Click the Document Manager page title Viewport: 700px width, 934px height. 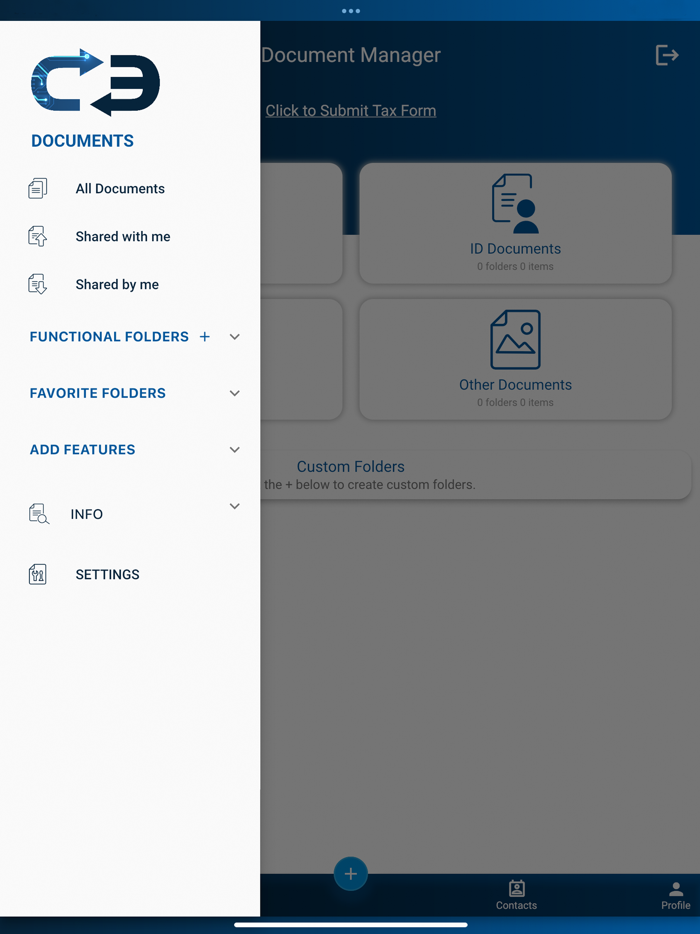(x=351, y=55)
